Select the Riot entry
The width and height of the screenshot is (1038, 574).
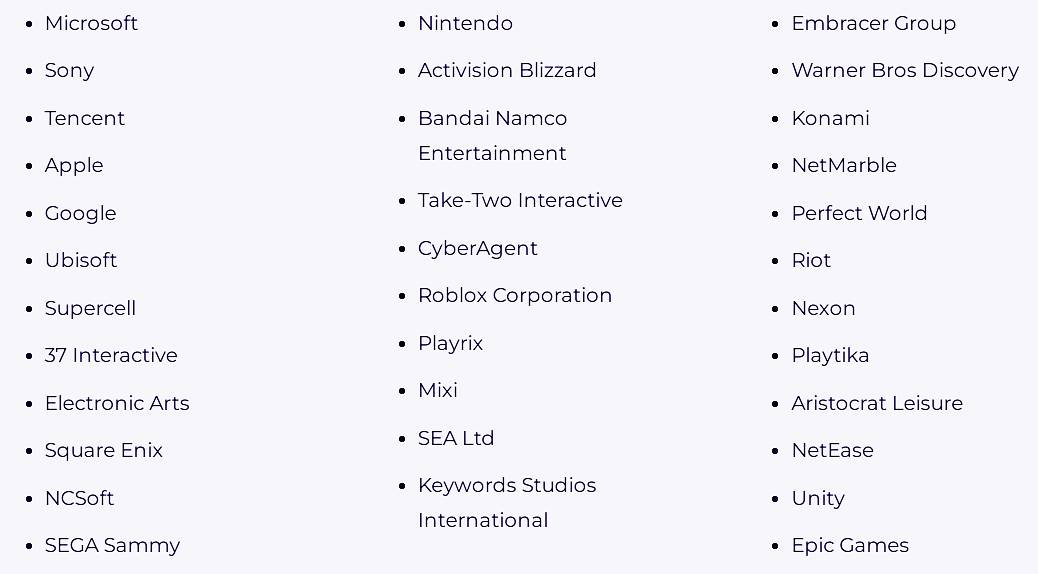811,260
